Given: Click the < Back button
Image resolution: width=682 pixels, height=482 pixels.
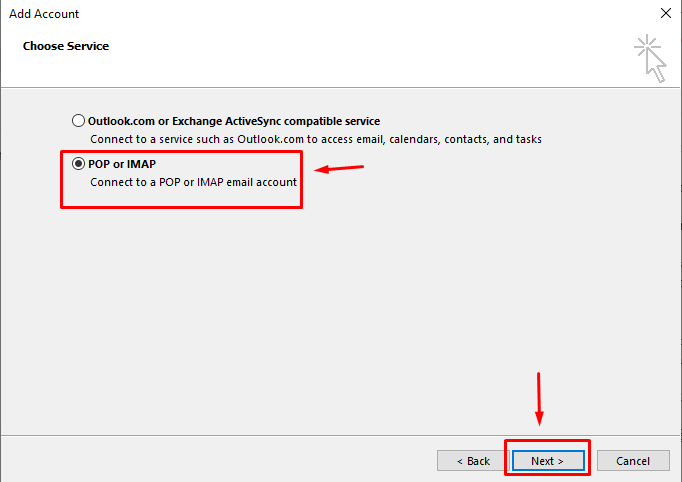Looking at the screenshot, I should [473, 461].
